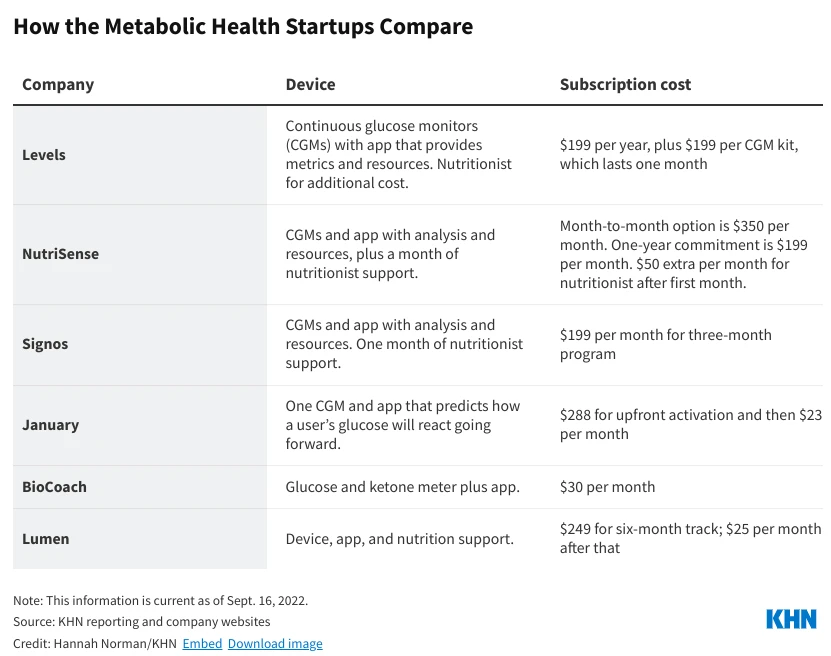The image size is (831, 656).
Task: Select the NutriSense company cell
Action: point(60,254)
